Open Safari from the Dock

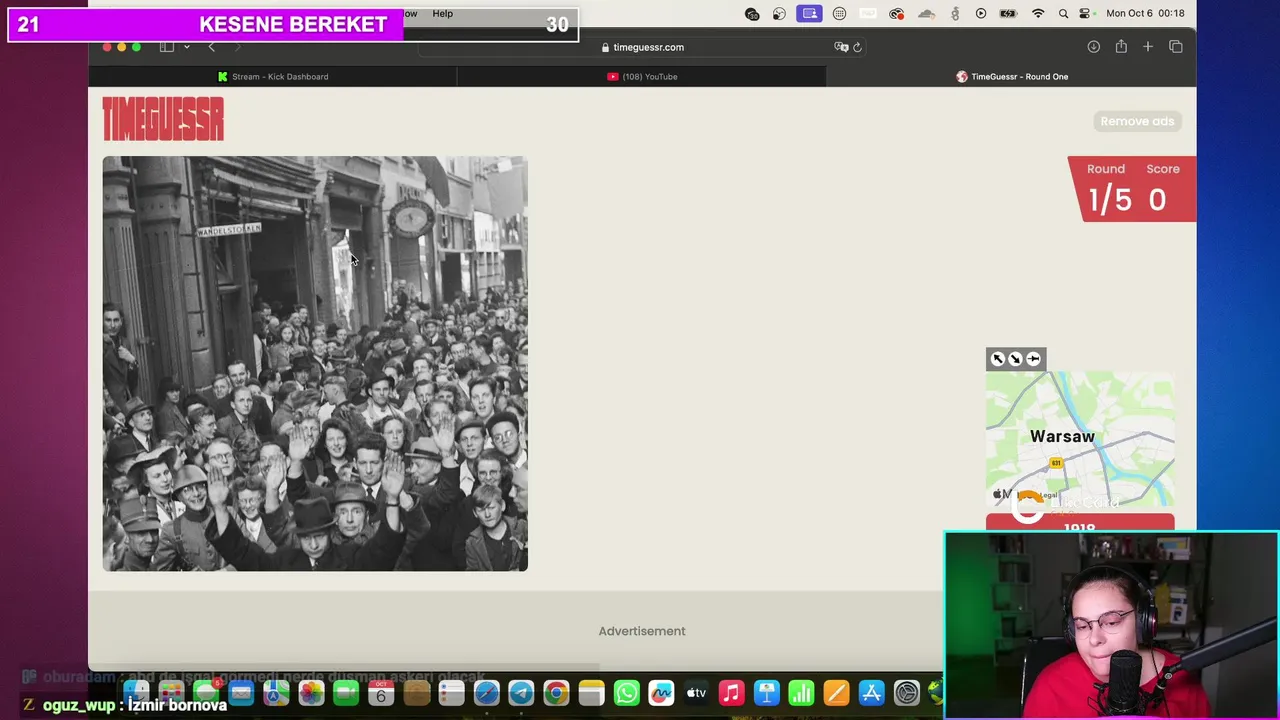point(486,693)
